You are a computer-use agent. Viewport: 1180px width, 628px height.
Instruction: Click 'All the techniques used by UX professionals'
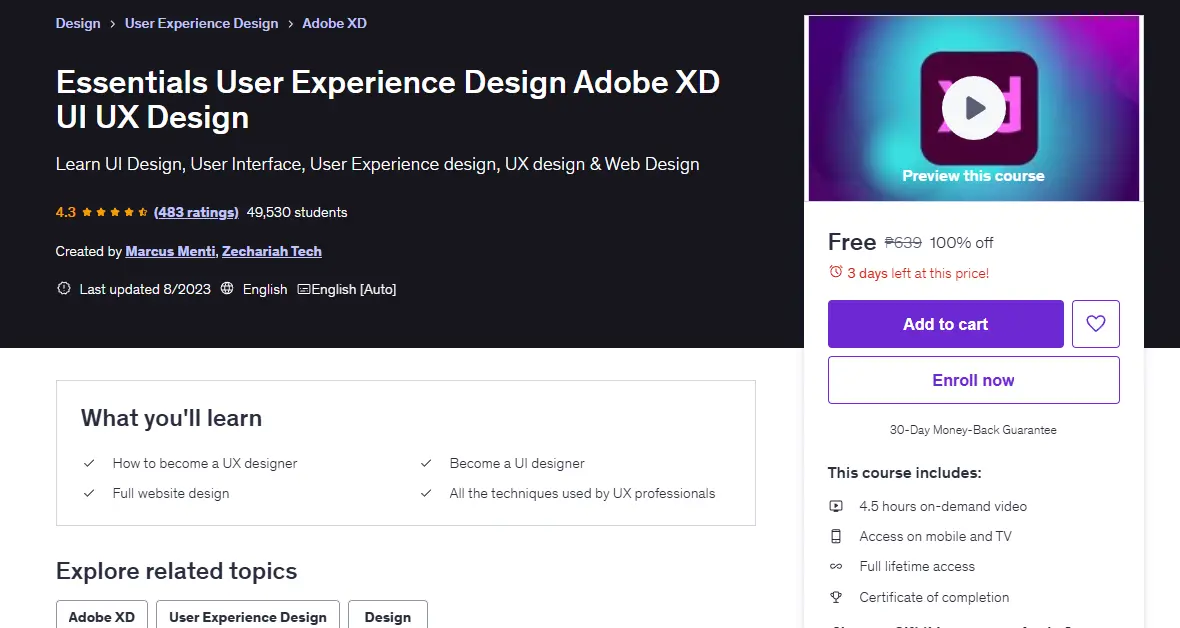(582, 493)
